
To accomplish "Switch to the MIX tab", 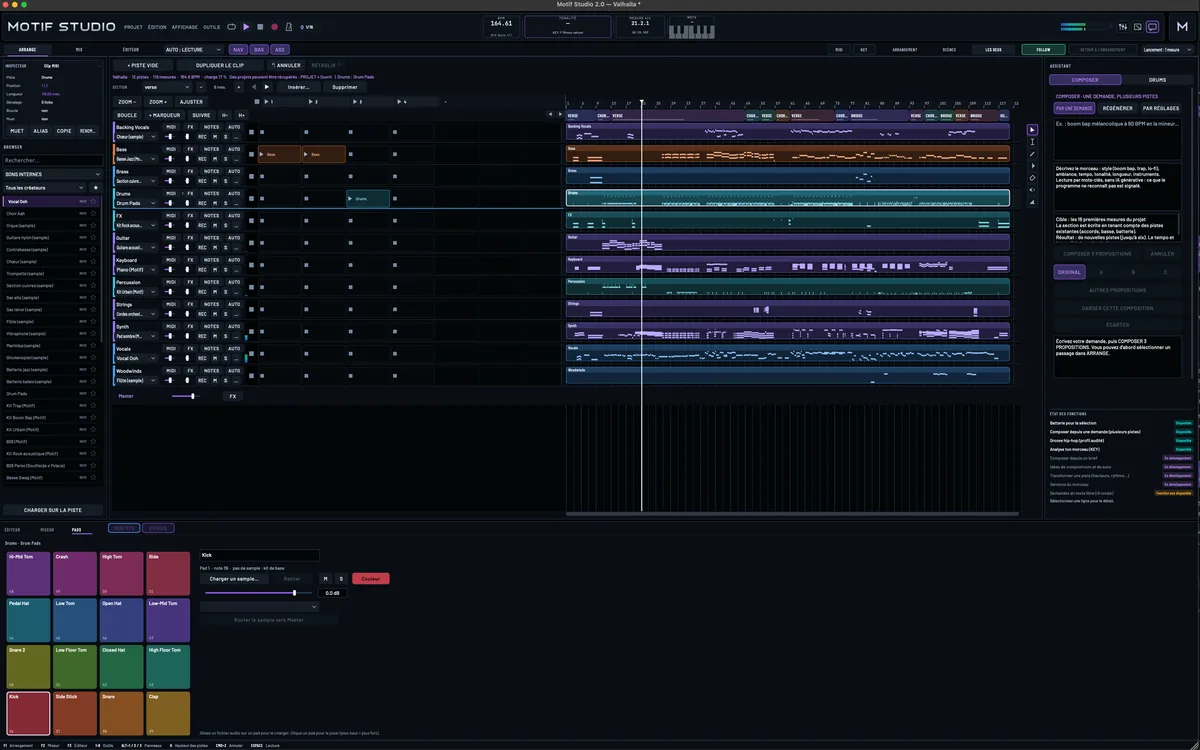I will click(79, 49).
